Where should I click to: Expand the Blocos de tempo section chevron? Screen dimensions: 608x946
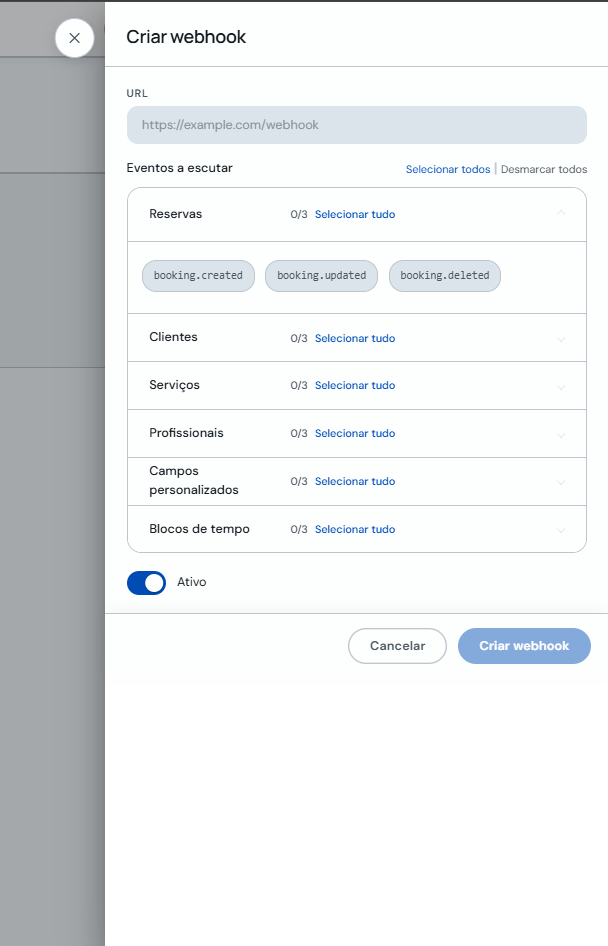click(x=561, y=530)
